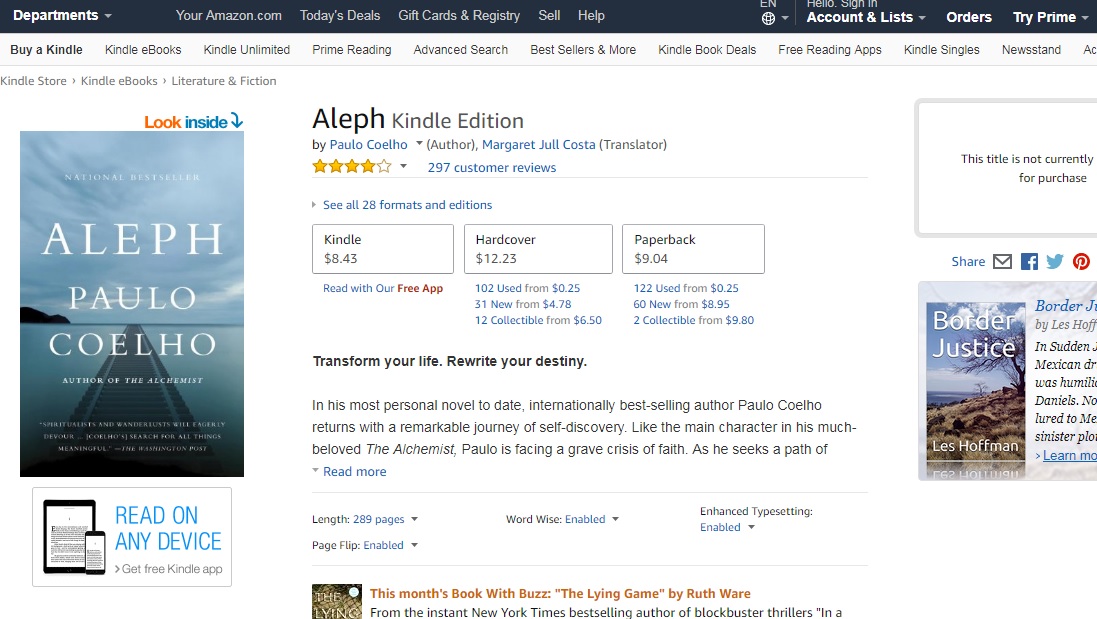This screenshot has width=1097, height=619.
Task: Open Account & Lists dropdown
Action: tap(866, 17)
